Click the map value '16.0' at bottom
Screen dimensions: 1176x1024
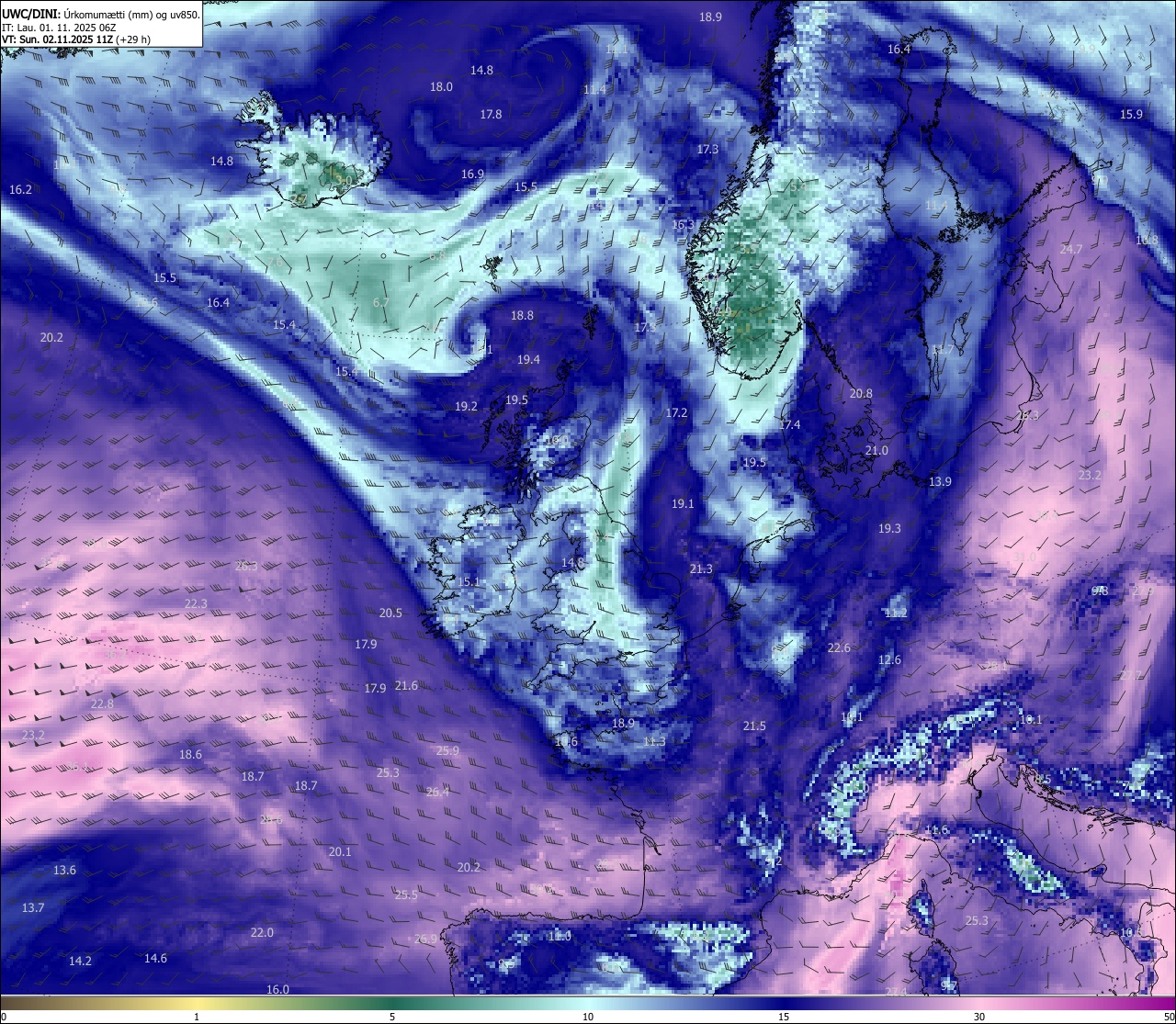pyautogui.click(x=277, y=989)
